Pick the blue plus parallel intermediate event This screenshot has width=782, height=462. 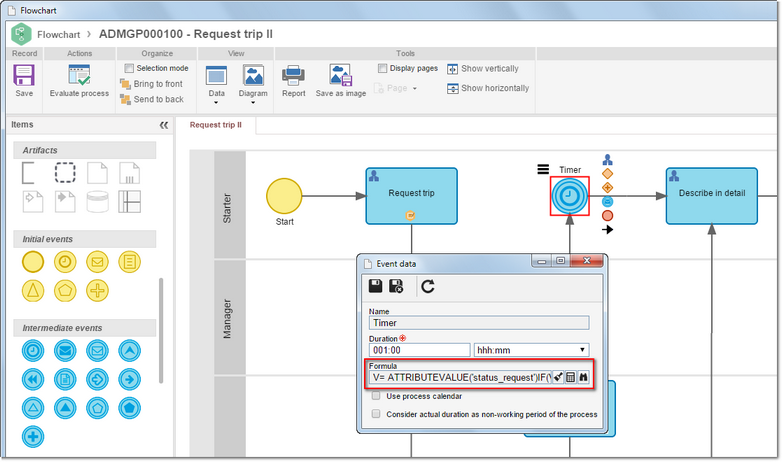point(33,437)
